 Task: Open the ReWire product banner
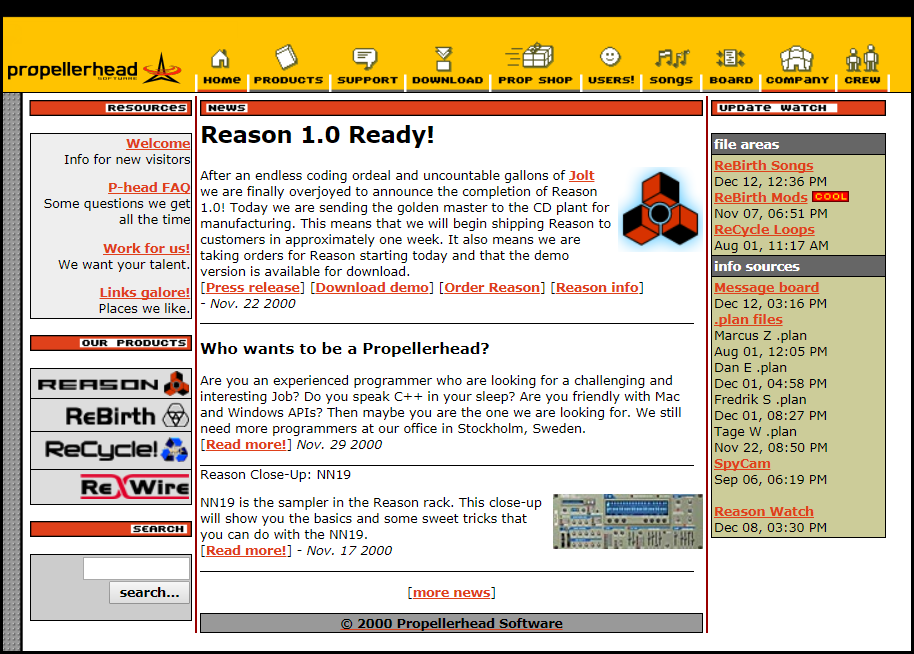pyautogui.click(x=111, y=487)
